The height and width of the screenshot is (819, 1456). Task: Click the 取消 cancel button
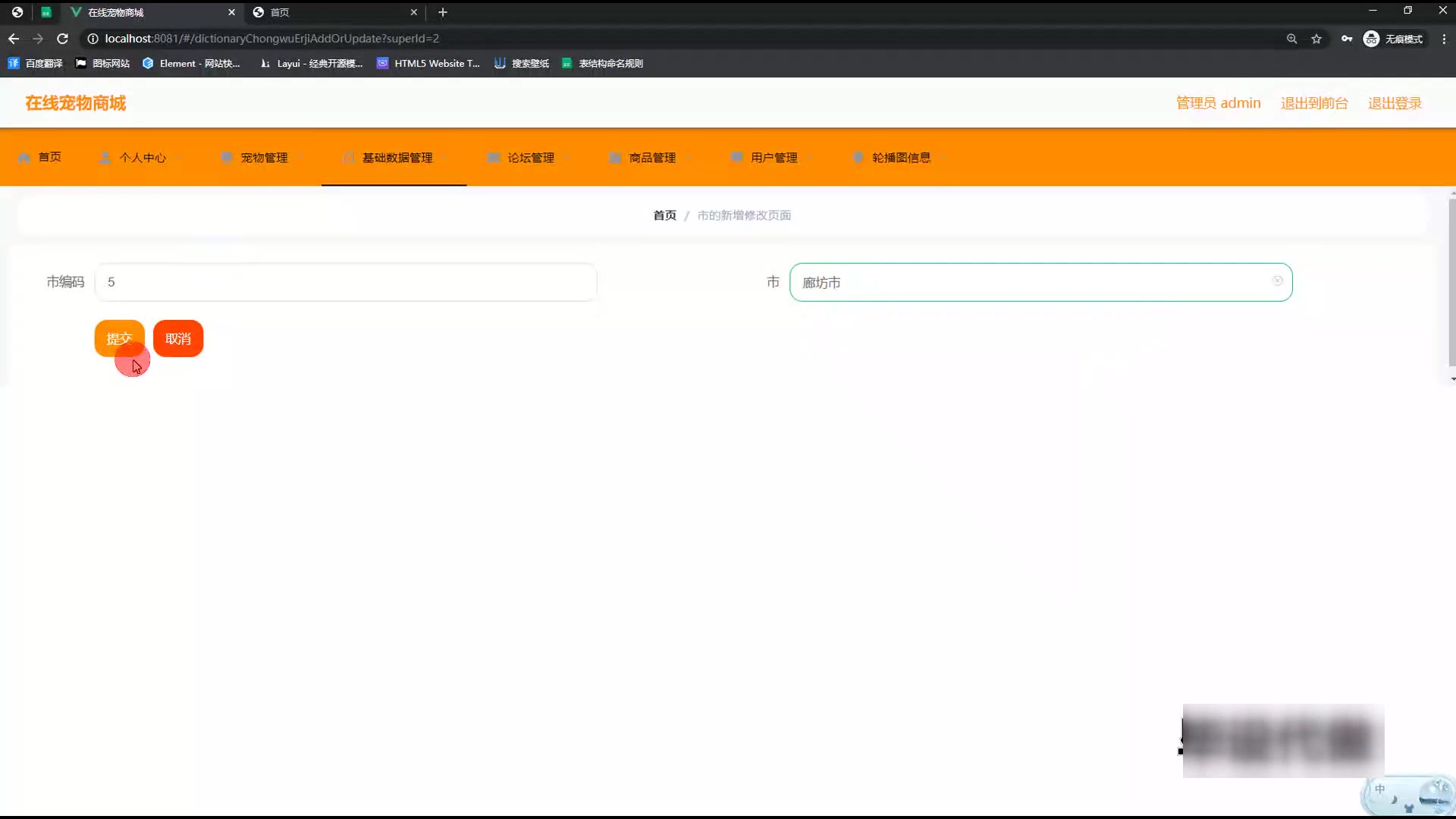[x=178, y=338]
